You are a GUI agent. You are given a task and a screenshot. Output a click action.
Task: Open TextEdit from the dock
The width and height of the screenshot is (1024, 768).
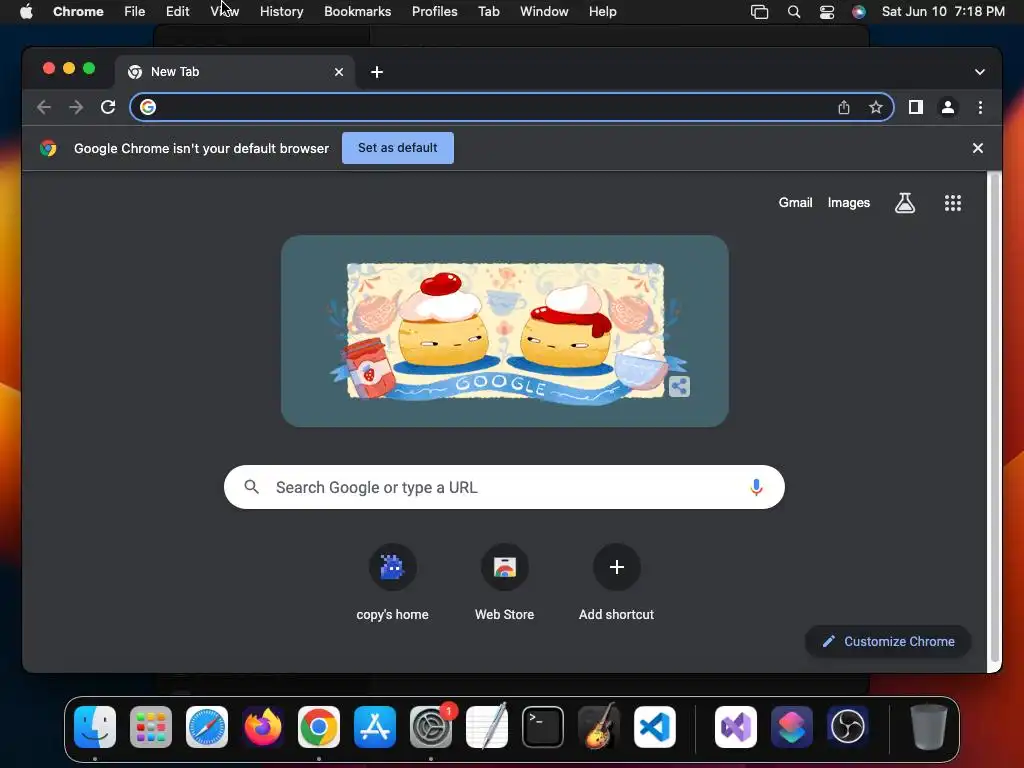487,727
